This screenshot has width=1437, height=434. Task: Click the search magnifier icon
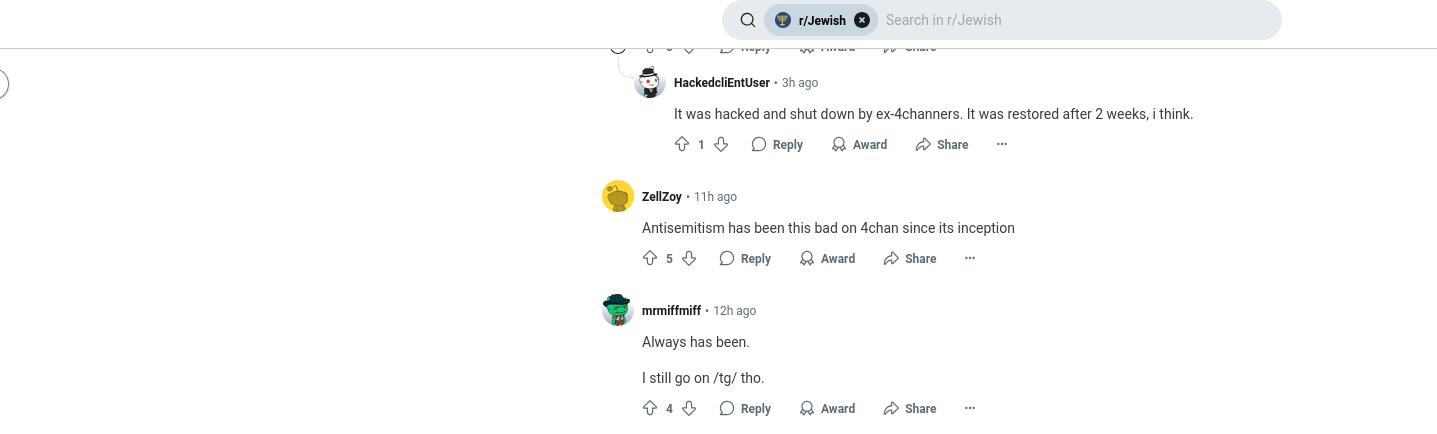click(x=747, y=20)
